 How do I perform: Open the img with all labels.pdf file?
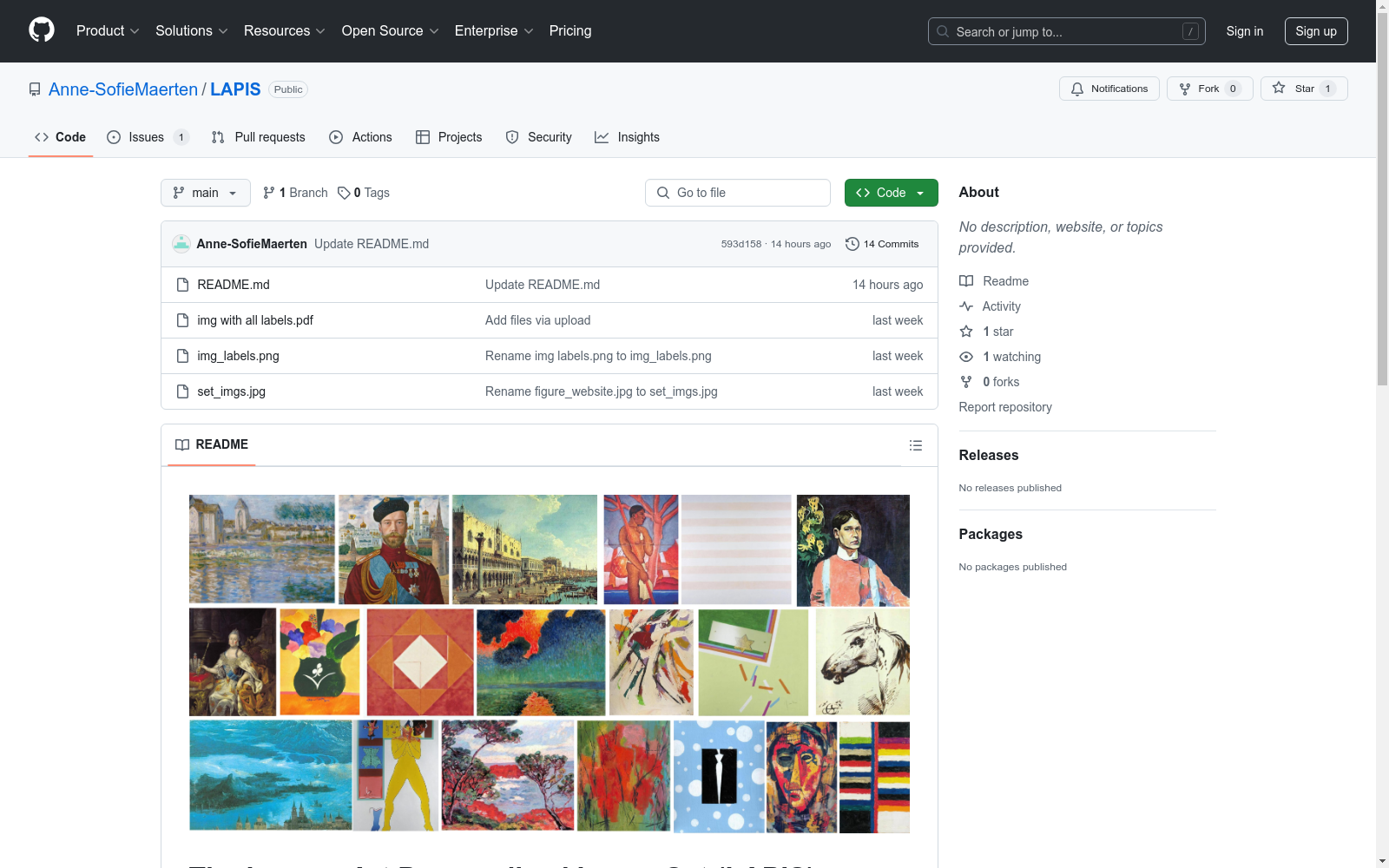pyautogui.click(x=255, y=320)
